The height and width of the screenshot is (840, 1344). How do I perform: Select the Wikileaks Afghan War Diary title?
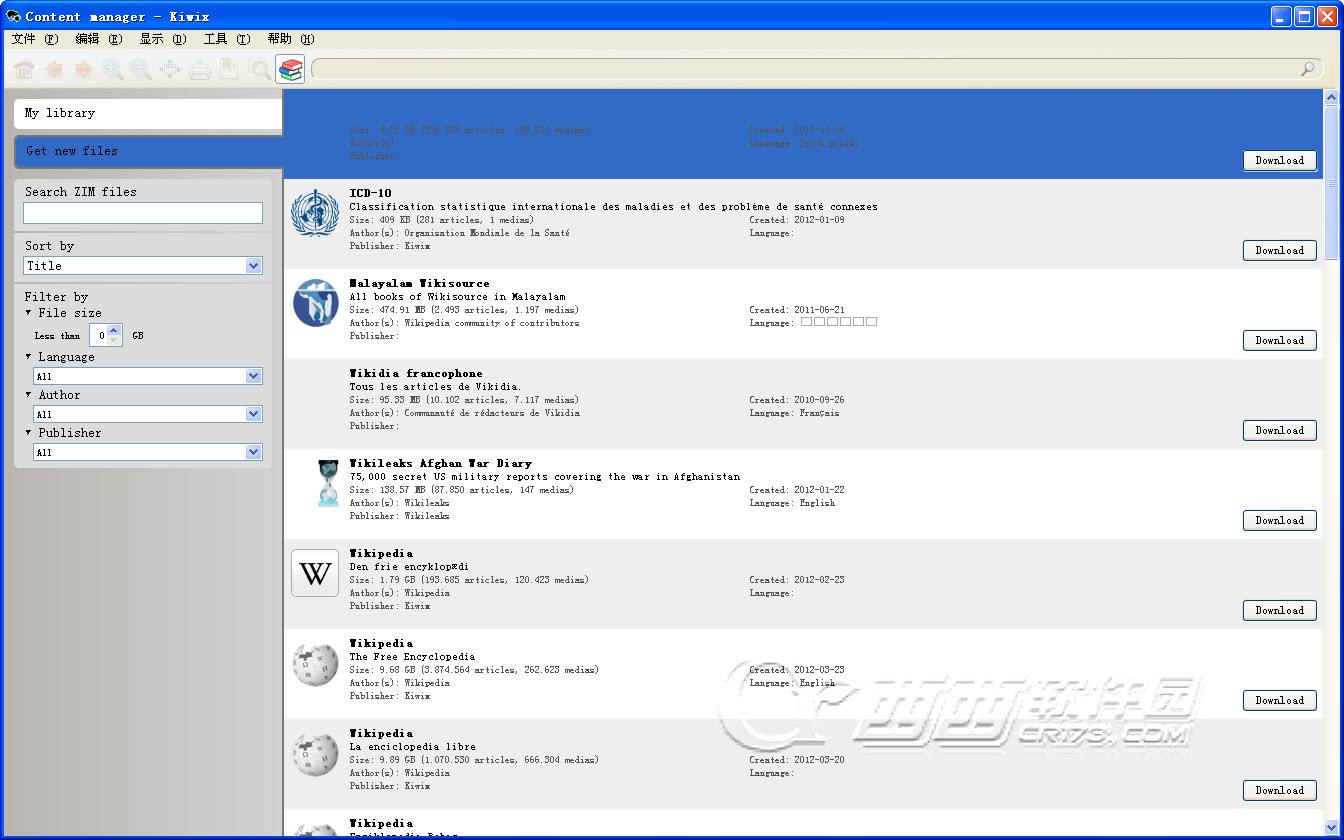click(x=441, y=463)
